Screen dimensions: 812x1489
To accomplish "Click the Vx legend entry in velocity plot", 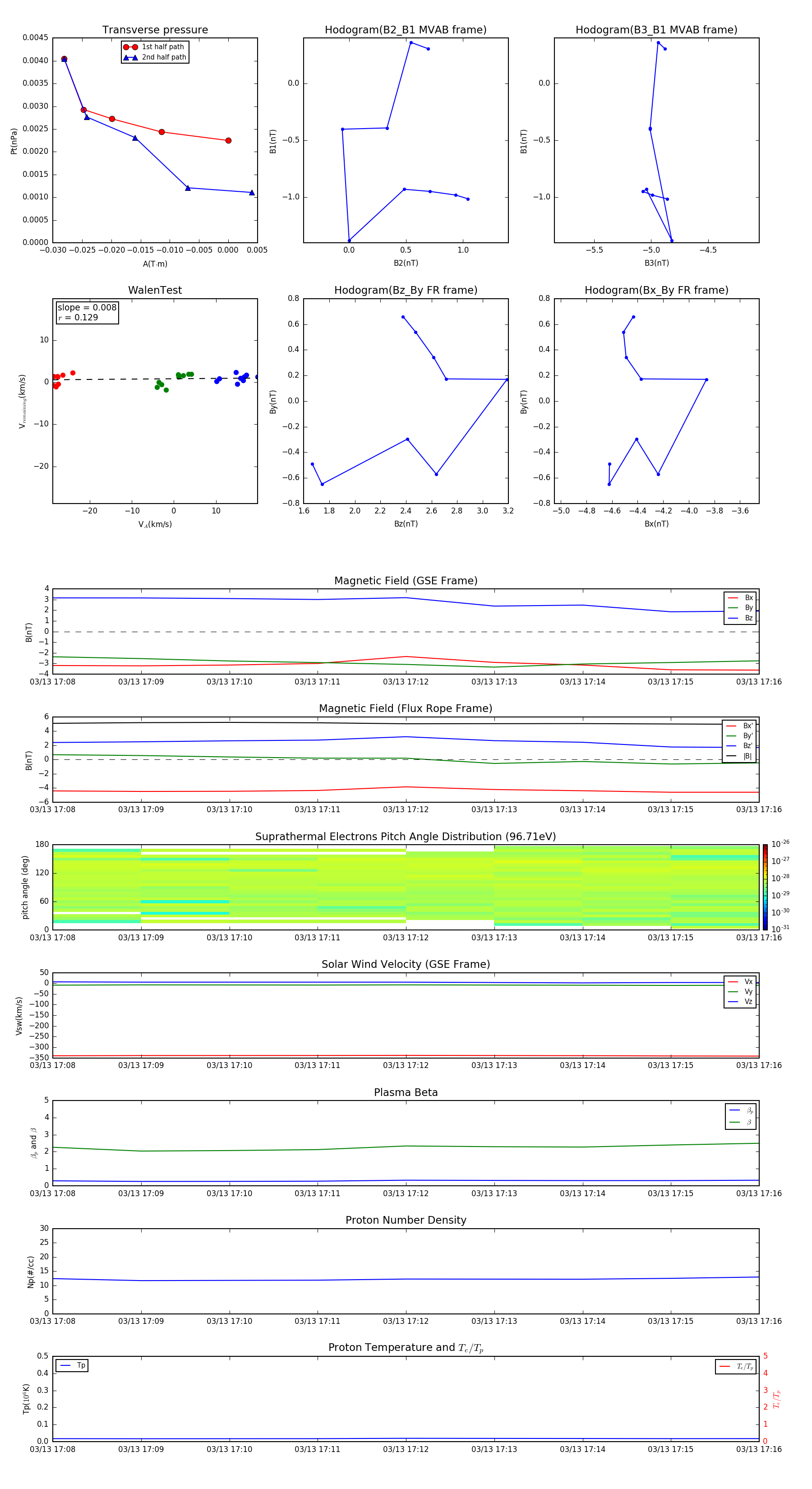I will (x=740, y=981).
